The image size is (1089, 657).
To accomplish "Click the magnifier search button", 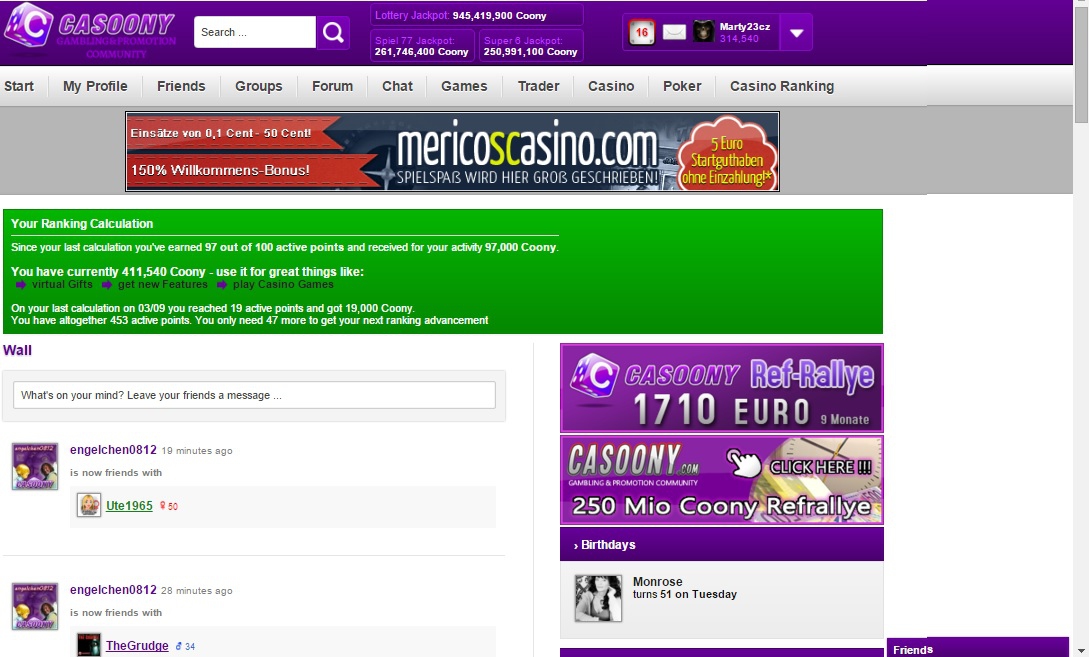I will (x=333, y=32).
